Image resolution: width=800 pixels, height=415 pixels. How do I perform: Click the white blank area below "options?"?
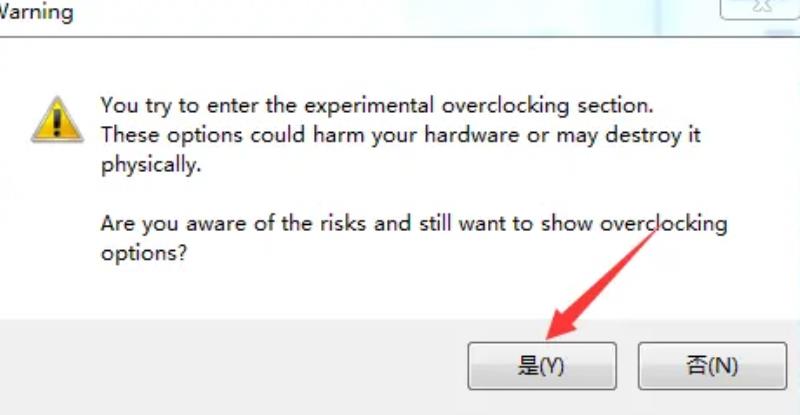coord(306,291)
